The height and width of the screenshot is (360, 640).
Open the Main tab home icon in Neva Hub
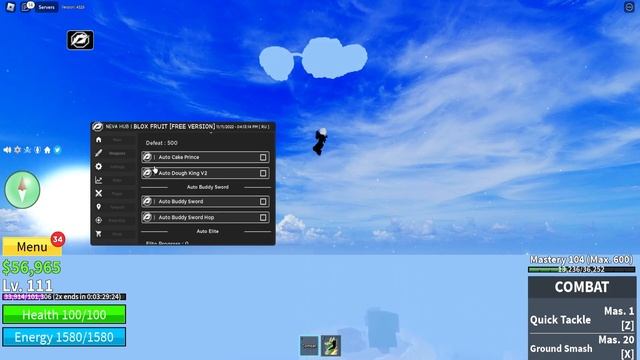[x=98, y=140]
